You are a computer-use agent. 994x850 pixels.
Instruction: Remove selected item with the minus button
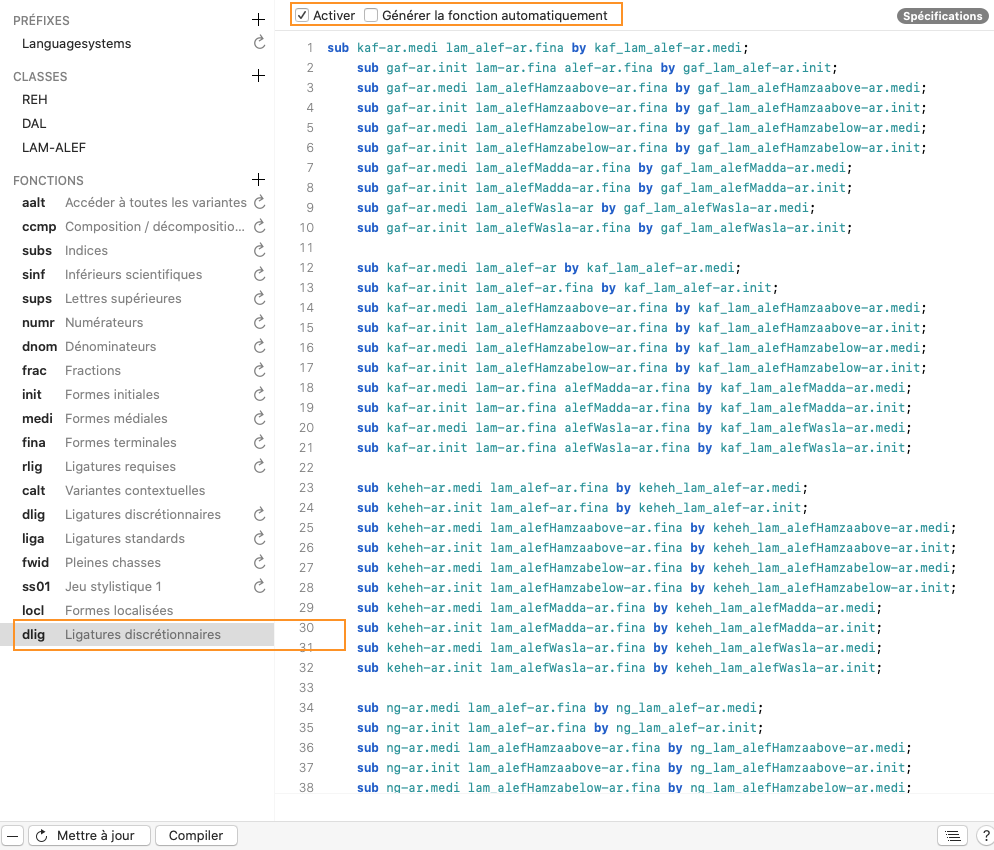click(13, 836)
